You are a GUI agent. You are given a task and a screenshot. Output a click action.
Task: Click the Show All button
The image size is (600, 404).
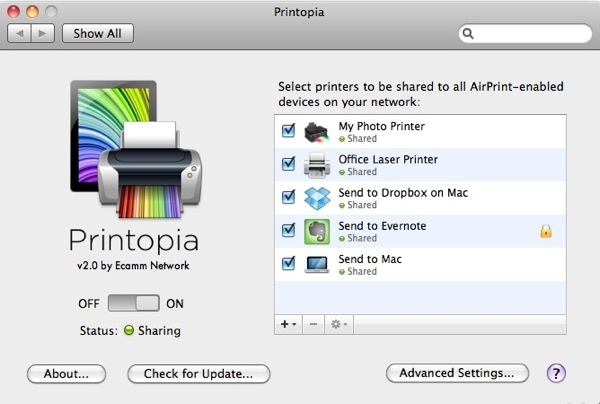(98, 33)
